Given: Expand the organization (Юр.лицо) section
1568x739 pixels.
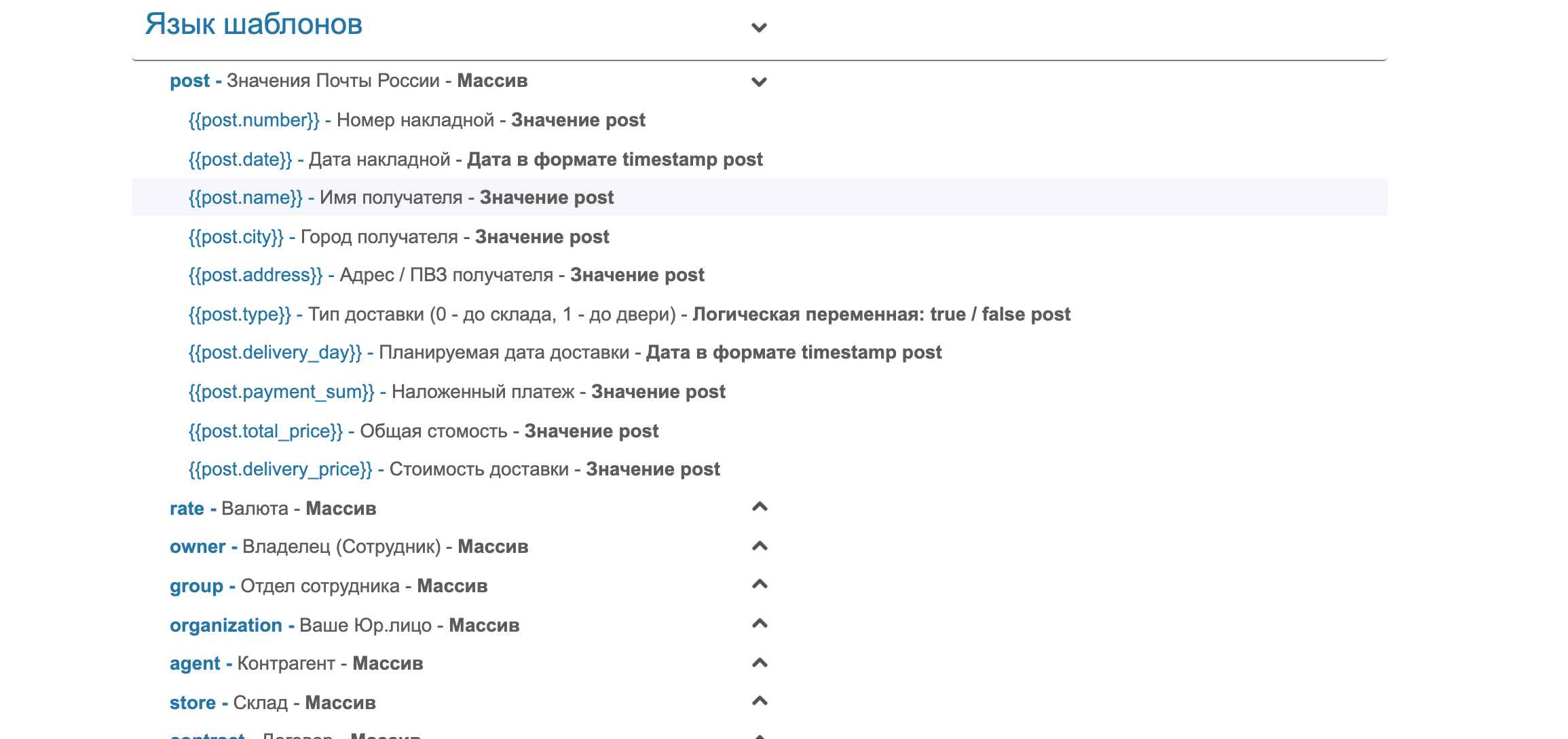Looking at the screenshot, I should [x=760, y=623].
